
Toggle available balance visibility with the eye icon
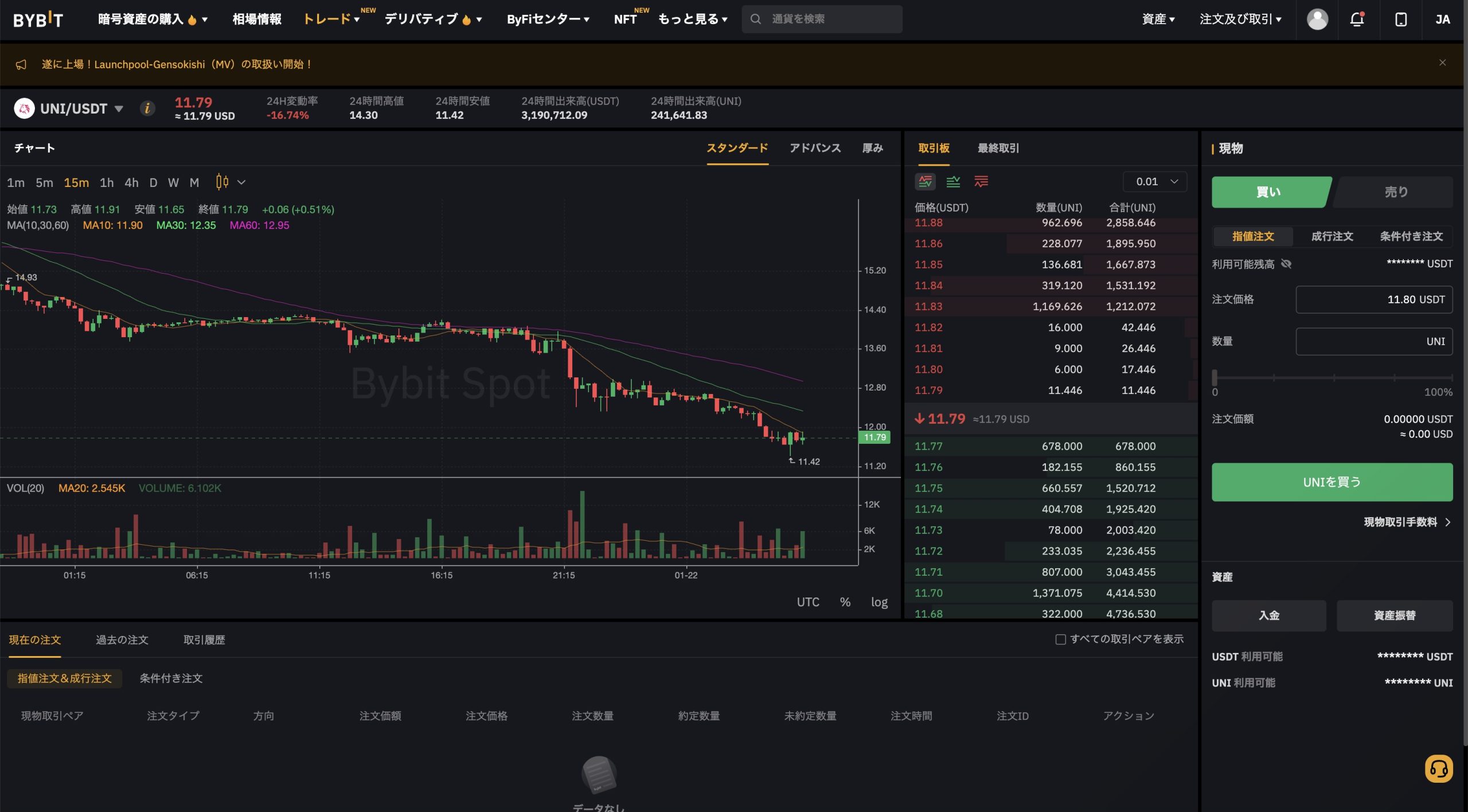tap(1286, 263)
